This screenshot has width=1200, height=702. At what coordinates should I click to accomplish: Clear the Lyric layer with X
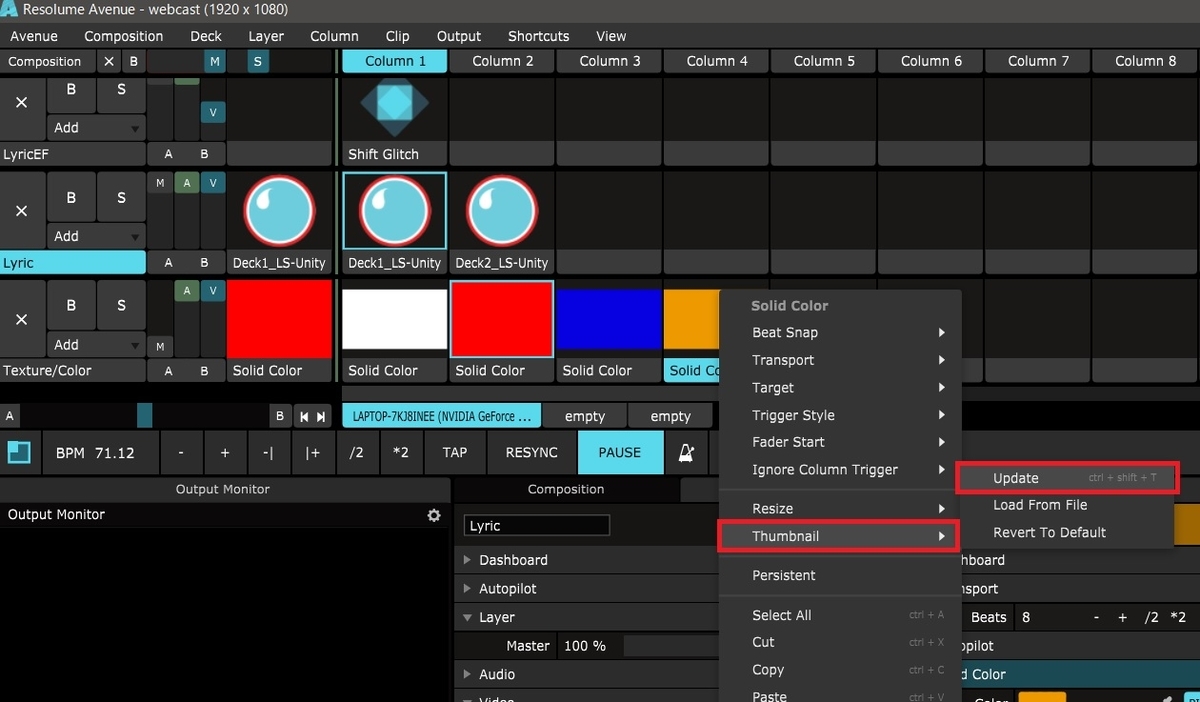(x=22, y=211)
